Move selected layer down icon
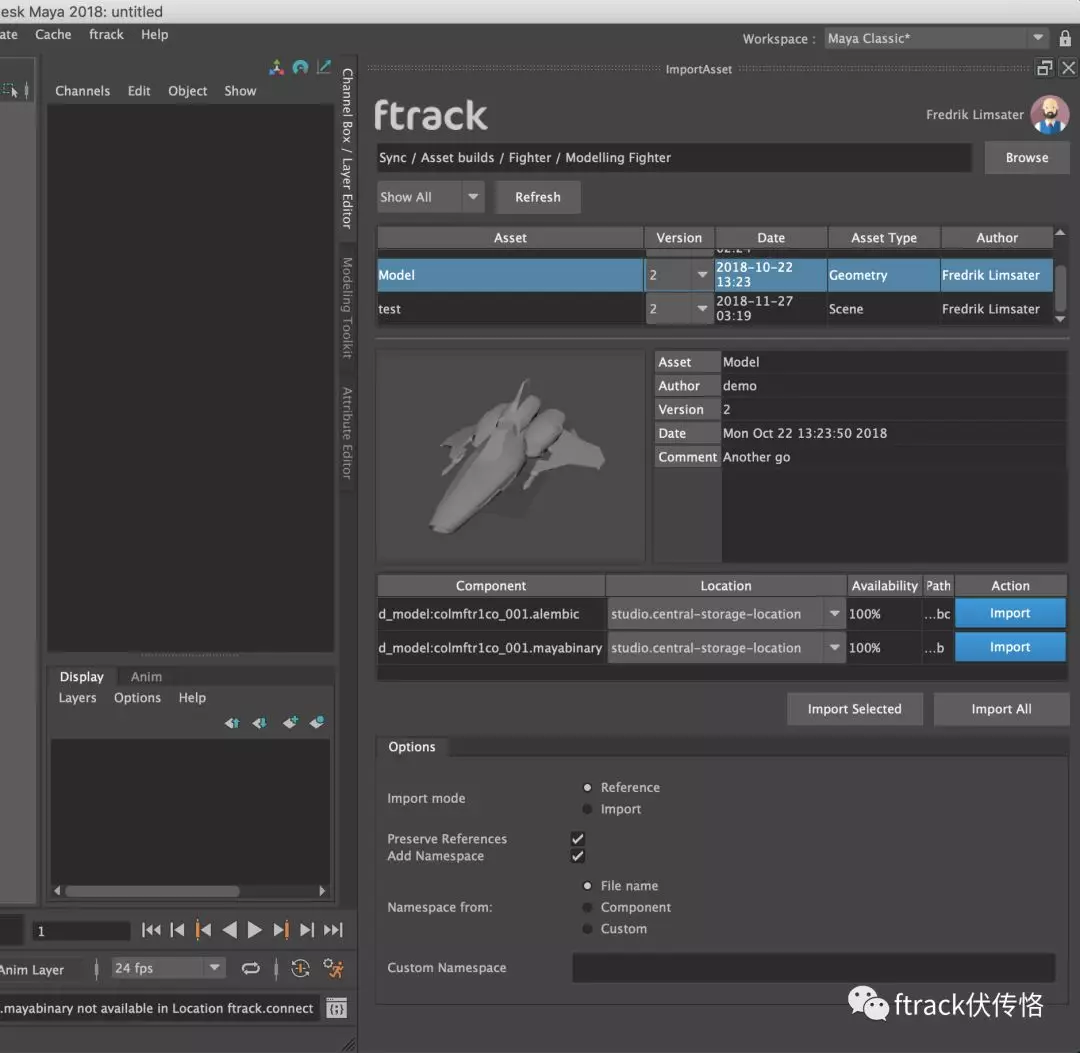 pyautogui.click(x=260, y=722)
